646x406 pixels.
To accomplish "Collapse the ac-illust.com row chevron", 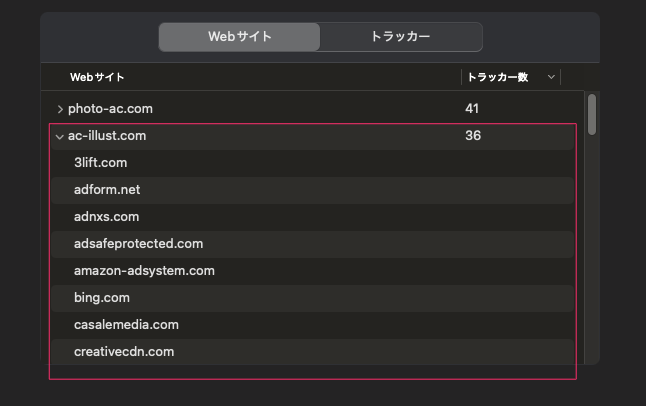I will click(x=60, y=136).
